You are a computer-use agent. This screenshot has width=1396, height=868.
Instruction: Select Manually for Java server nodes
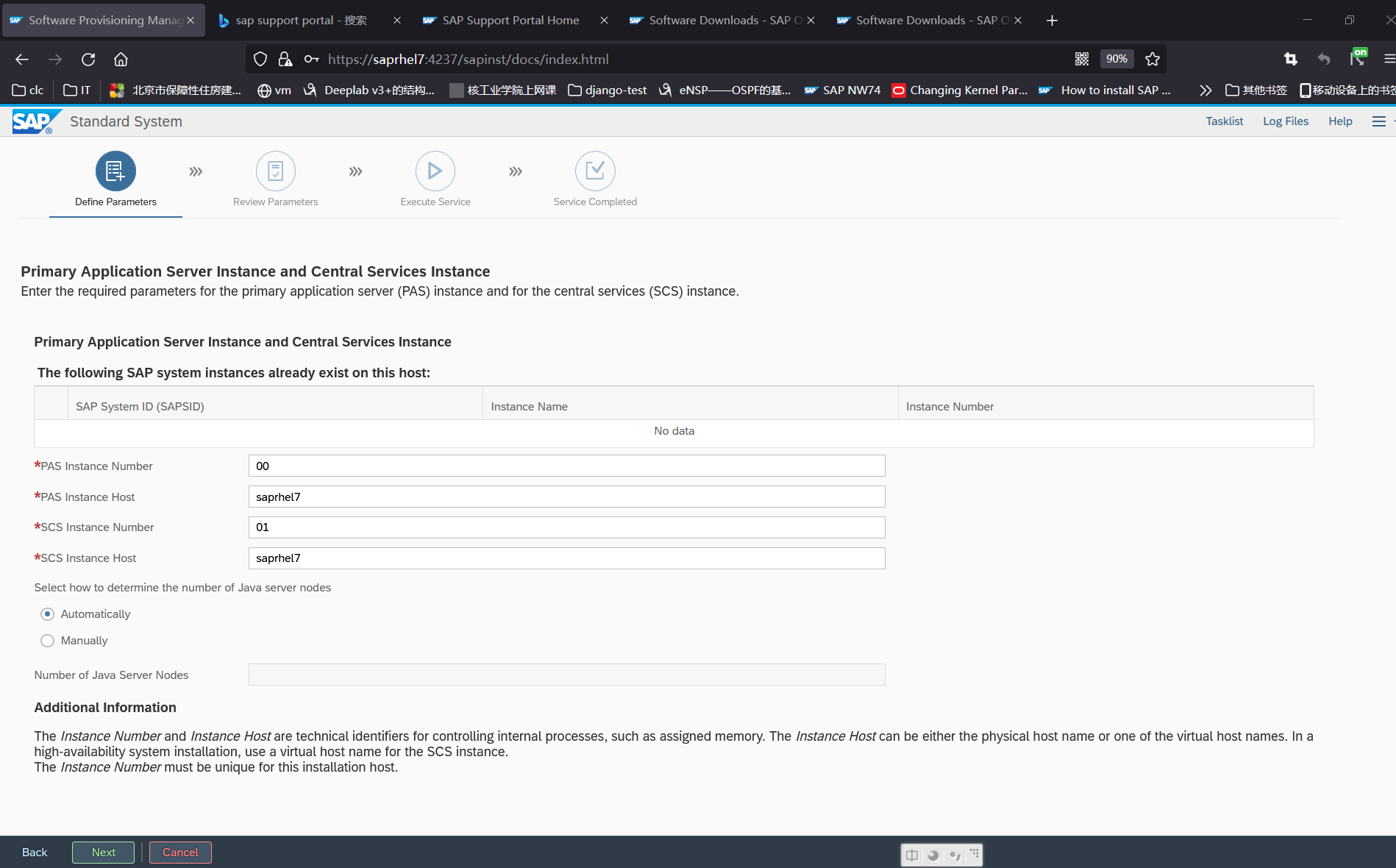(48, 641)
